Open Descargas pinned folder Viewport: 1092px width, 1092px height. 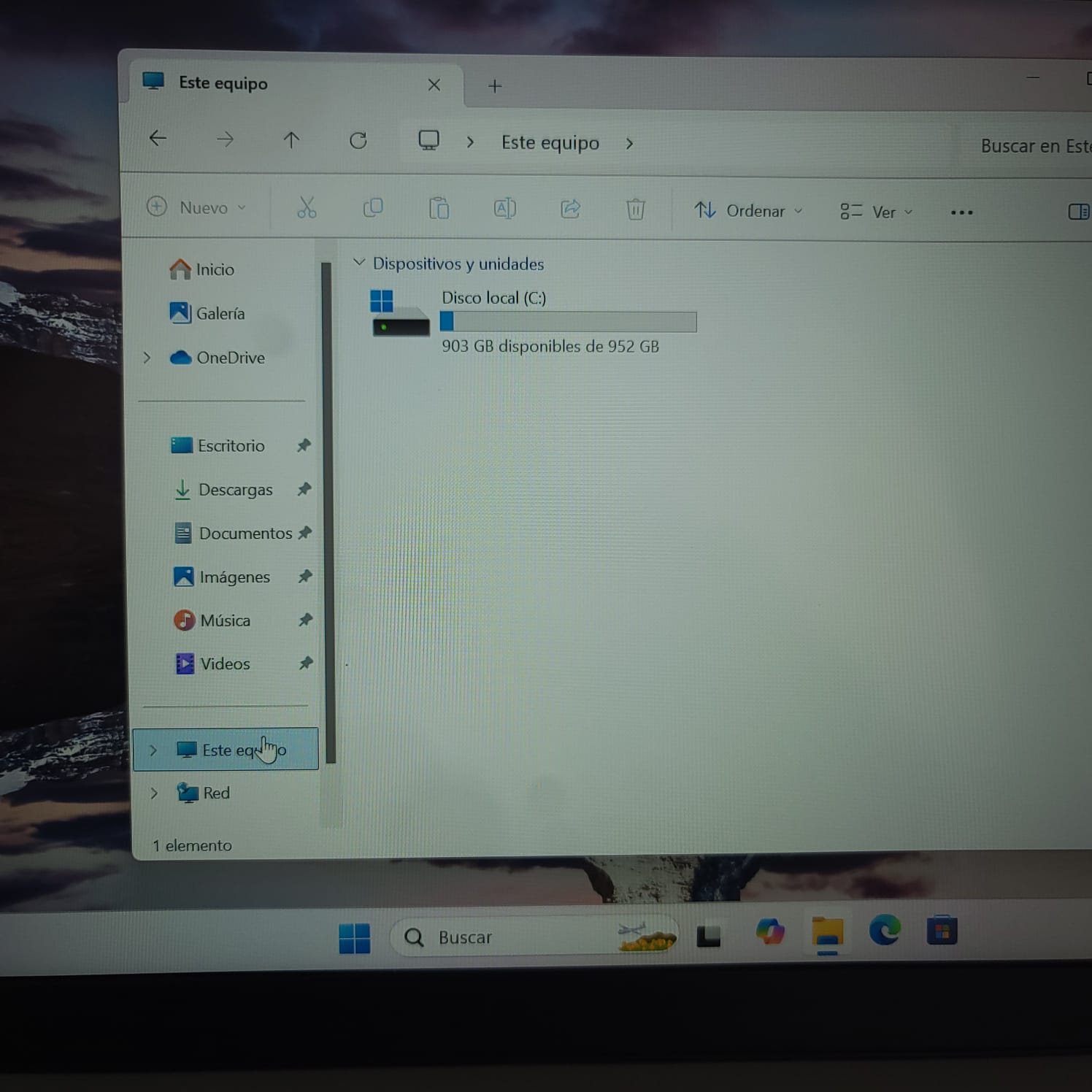(x=223, y=489)
